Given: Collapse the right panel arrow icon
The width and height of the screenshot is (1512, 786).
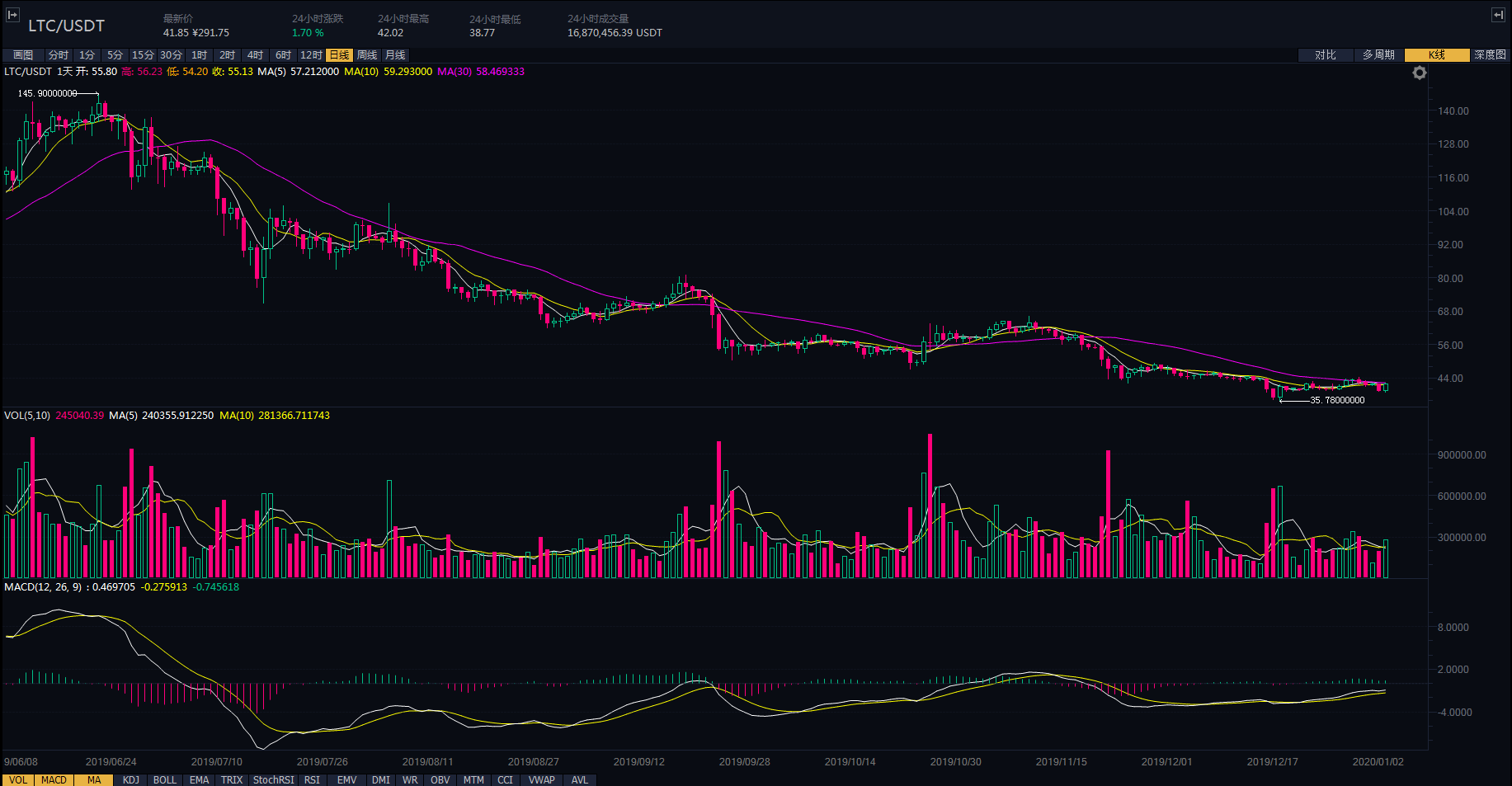Looking at the screenshot, I should [x=1498, y=15].
